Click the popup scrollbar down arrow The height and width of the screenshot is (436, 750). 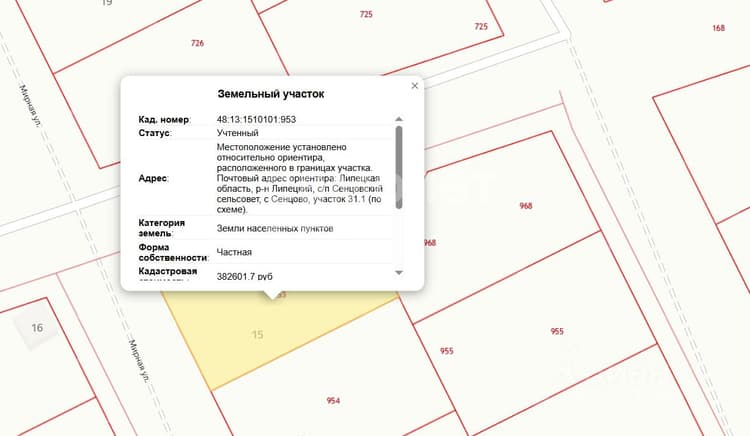tap(399, 272)
